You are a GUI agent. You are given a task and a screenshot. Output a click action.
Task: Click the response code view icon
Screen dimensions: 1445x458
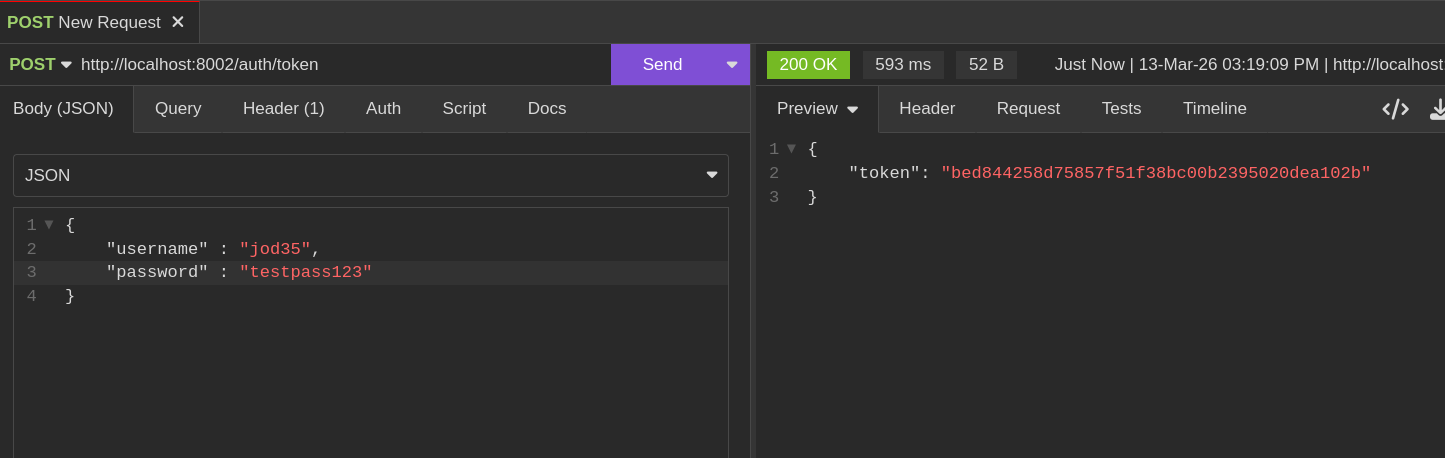1395,109
